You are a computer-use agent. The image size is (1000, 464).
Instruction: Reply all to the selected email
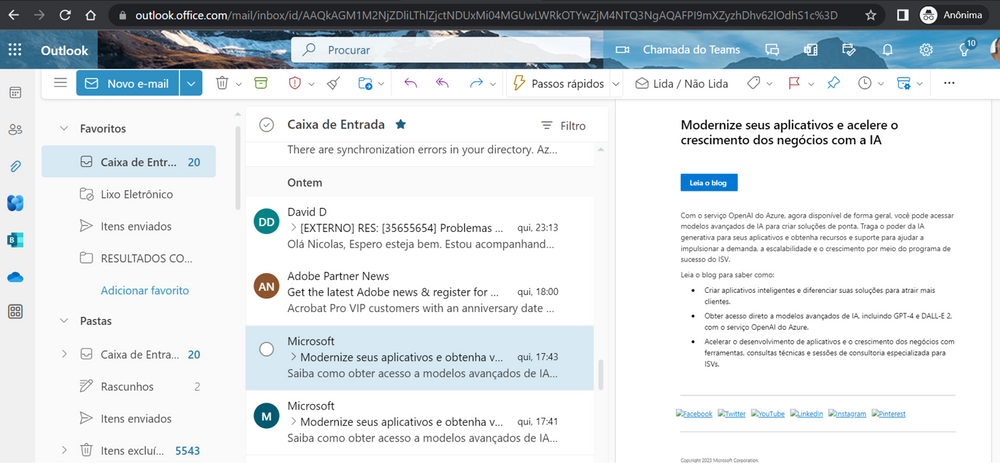pos(443,83)
